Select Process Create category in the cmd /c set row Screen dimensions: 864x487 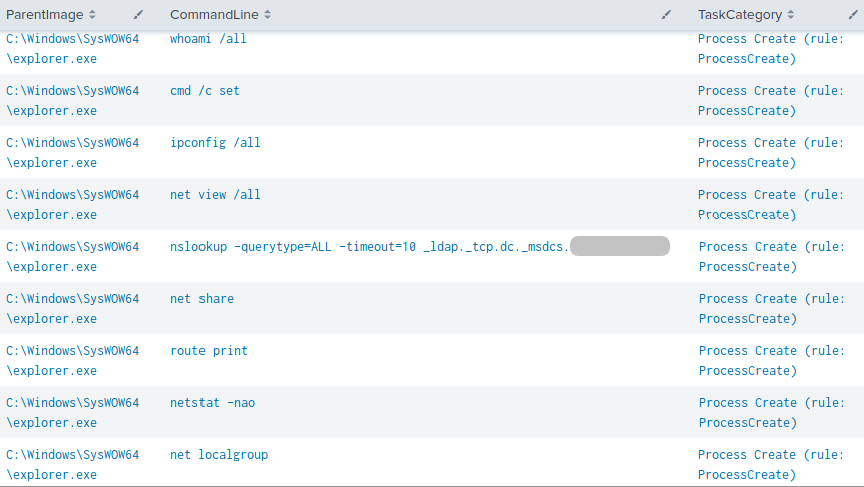coord(771,100)
